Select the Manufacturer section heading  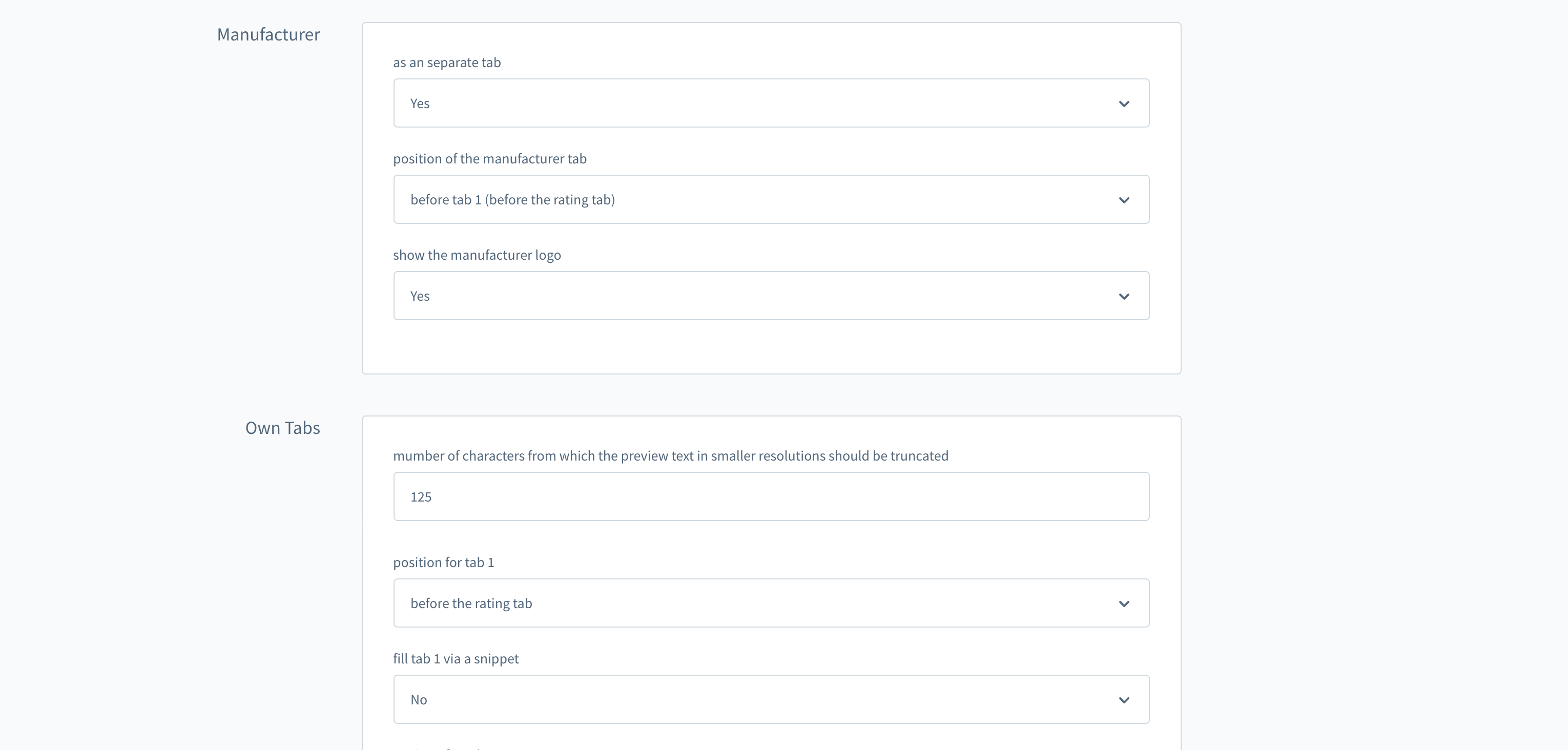(269, 35)
